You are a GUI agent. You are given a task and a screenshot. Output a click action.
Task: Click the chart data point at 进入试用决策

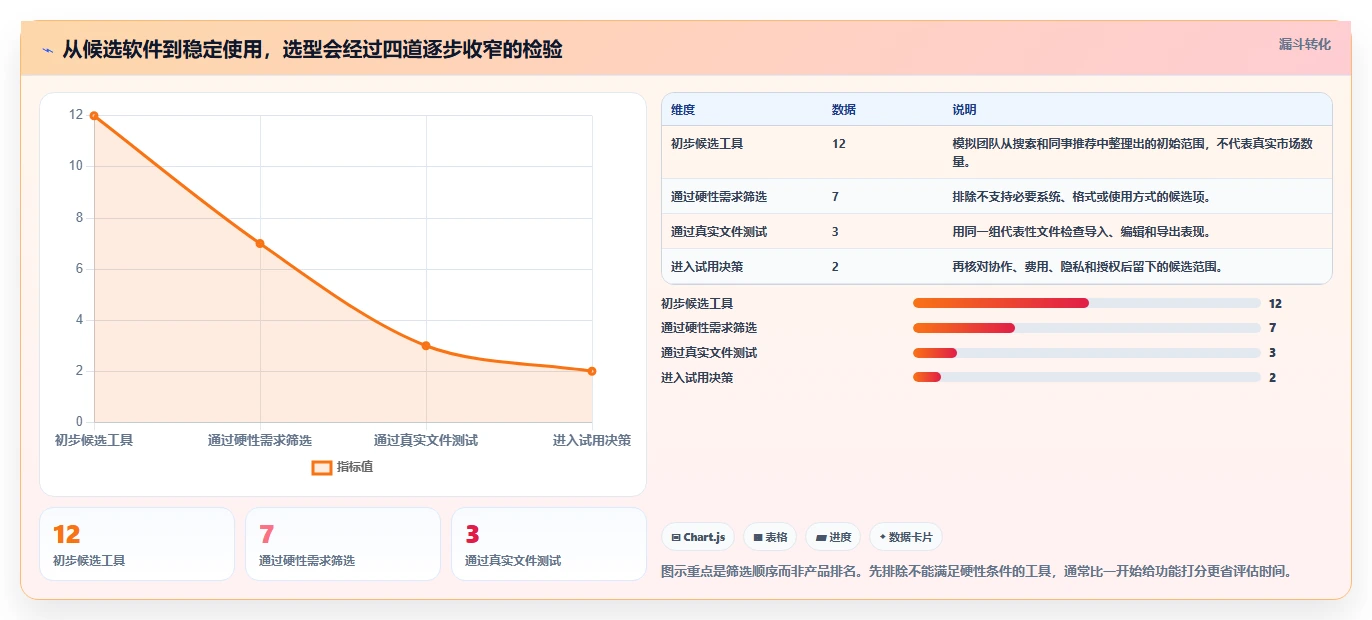tap(592, 371)
